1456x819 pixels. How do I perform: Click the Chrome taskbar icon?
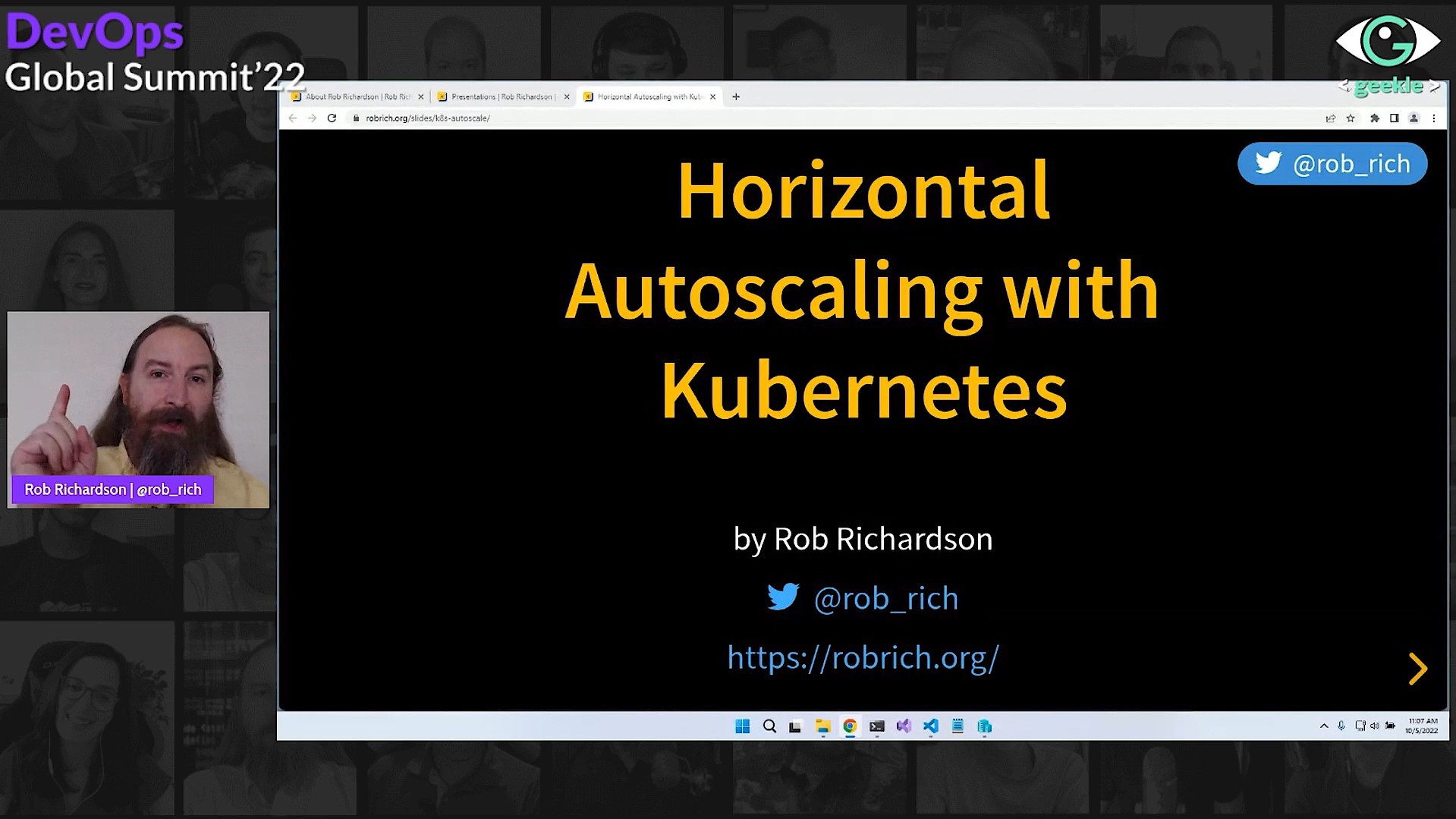click(850, 726)
